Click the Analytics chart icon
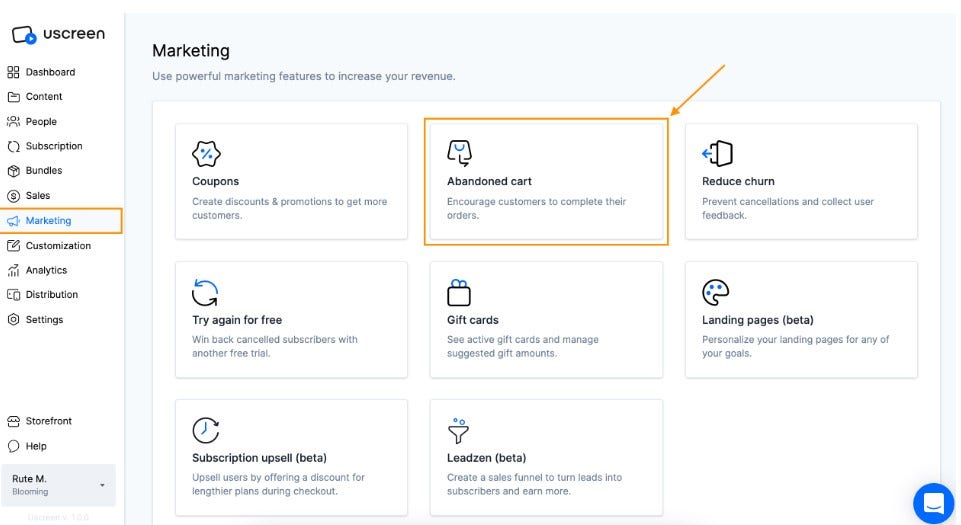961x525 pixels. [x=13, y=270]
